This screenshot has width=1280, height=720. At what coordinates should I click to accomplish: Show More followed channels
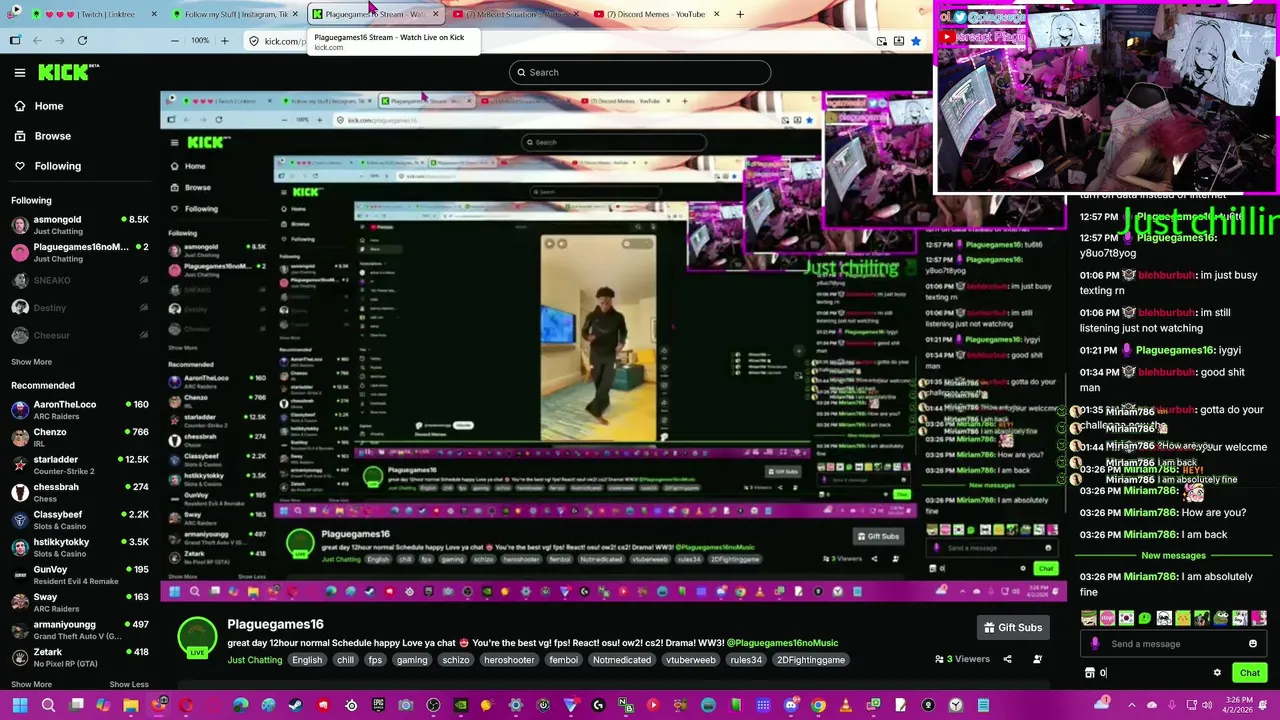(x=31, y=362)
